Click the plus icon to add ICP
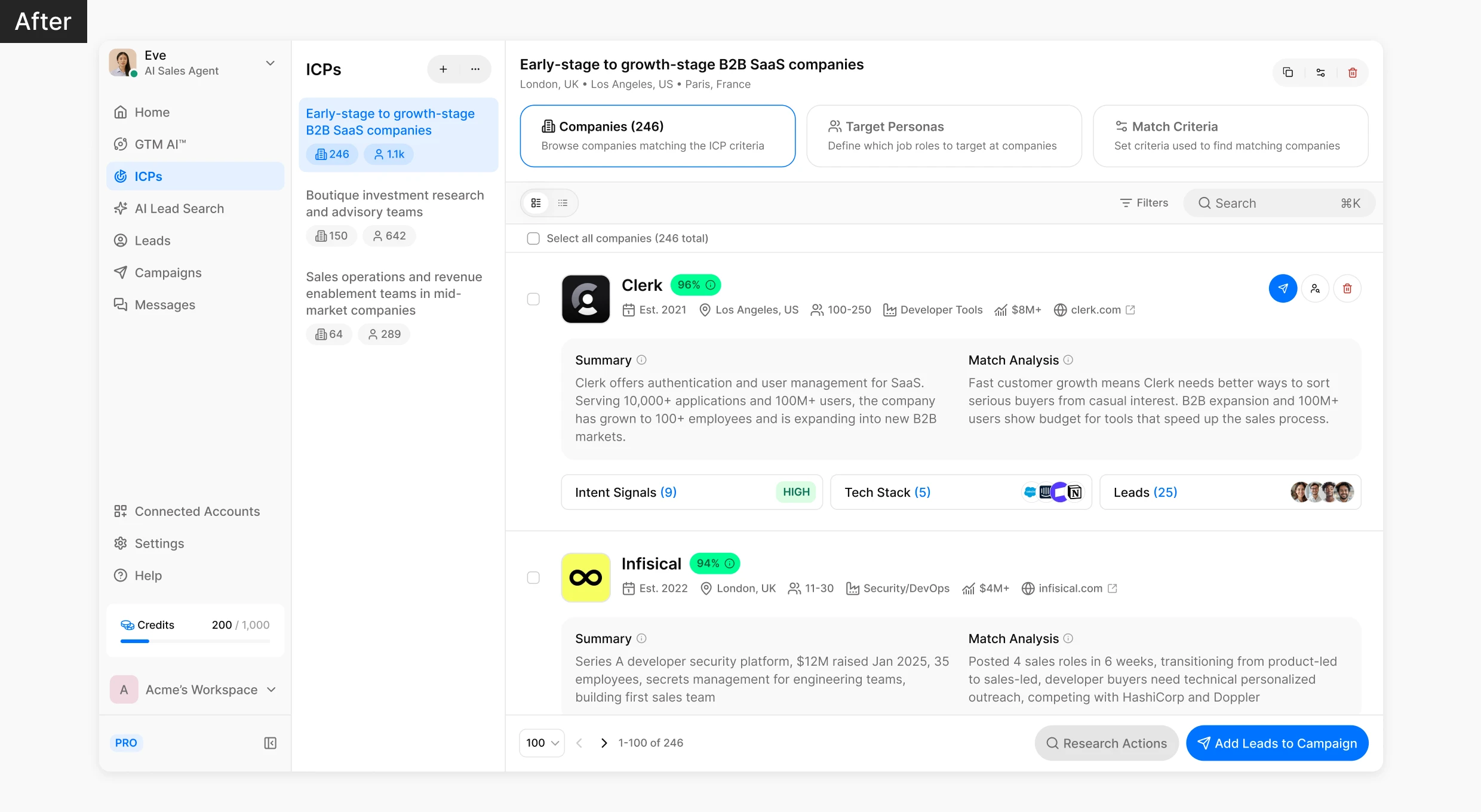The height and width of the screenshot is (812, 1481). click(443, 69)
